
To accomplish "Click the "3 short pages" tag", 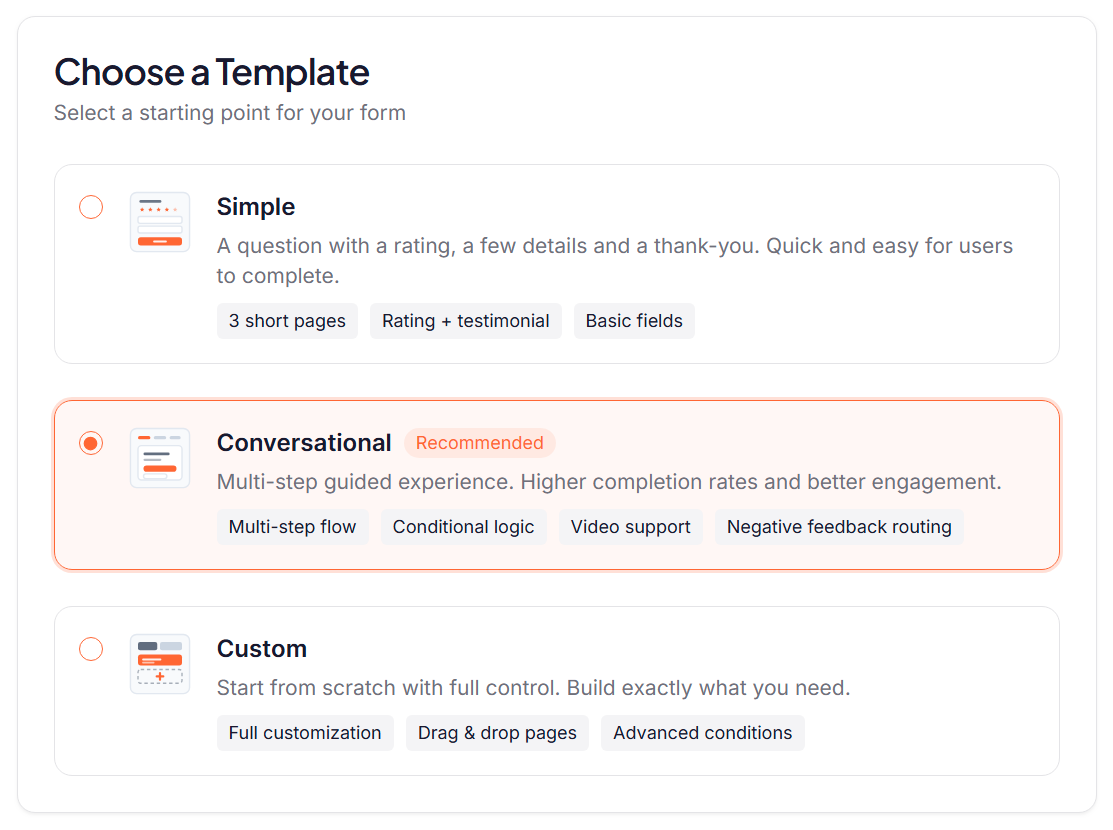I will pos(287,321).
